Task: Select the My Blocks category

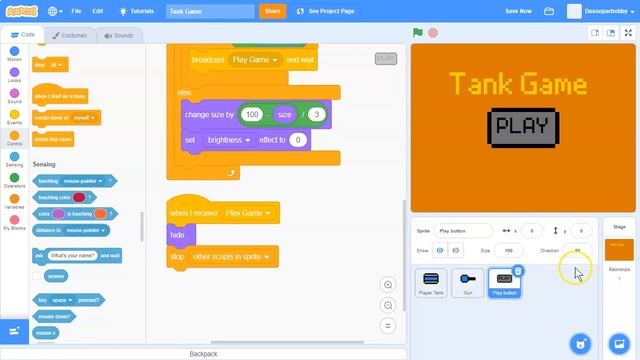Action: [x=14, y=222]
